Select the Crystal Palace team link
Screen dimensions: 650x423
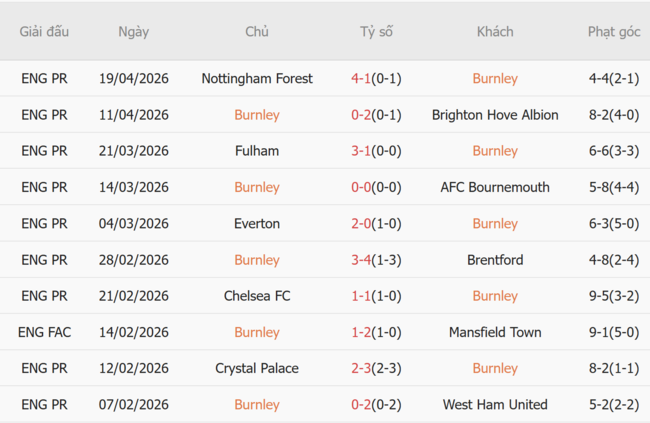coord(257,368)
